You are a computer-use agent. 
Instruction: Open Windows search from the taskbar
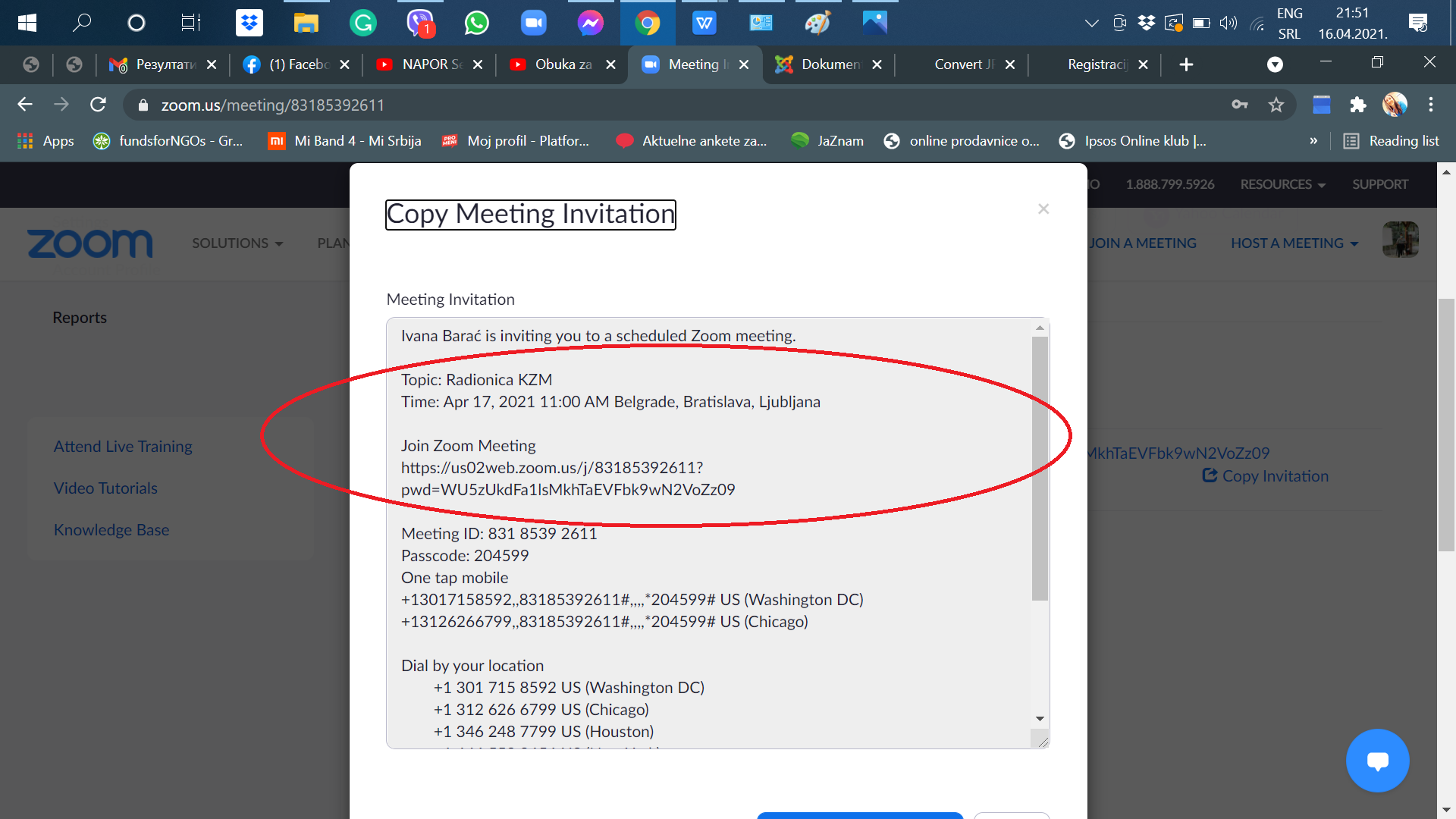pyautogui.click(x=81, y=23)
